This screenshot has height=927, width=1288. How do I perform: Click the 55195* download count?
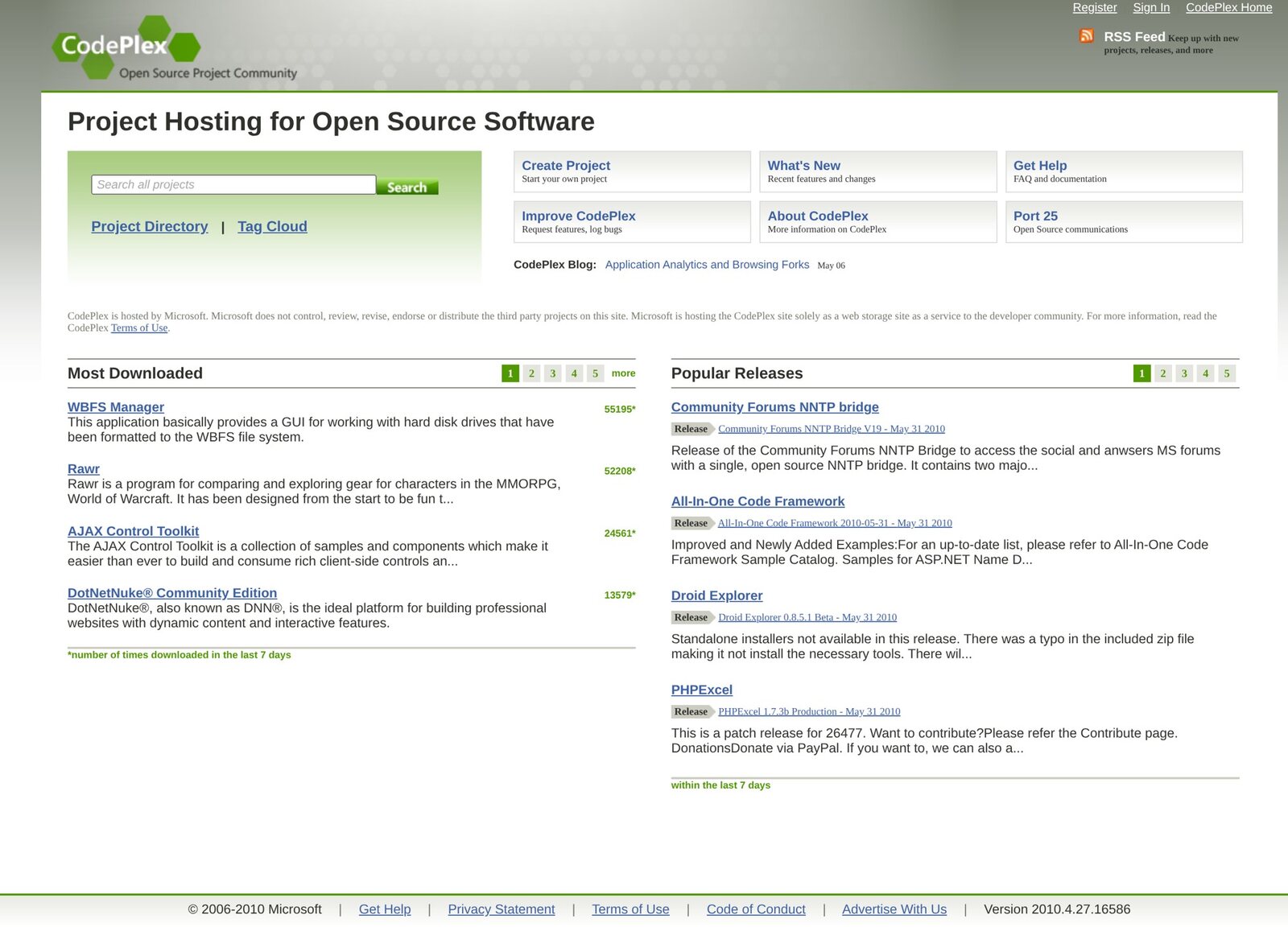click(x=620, y=409)
